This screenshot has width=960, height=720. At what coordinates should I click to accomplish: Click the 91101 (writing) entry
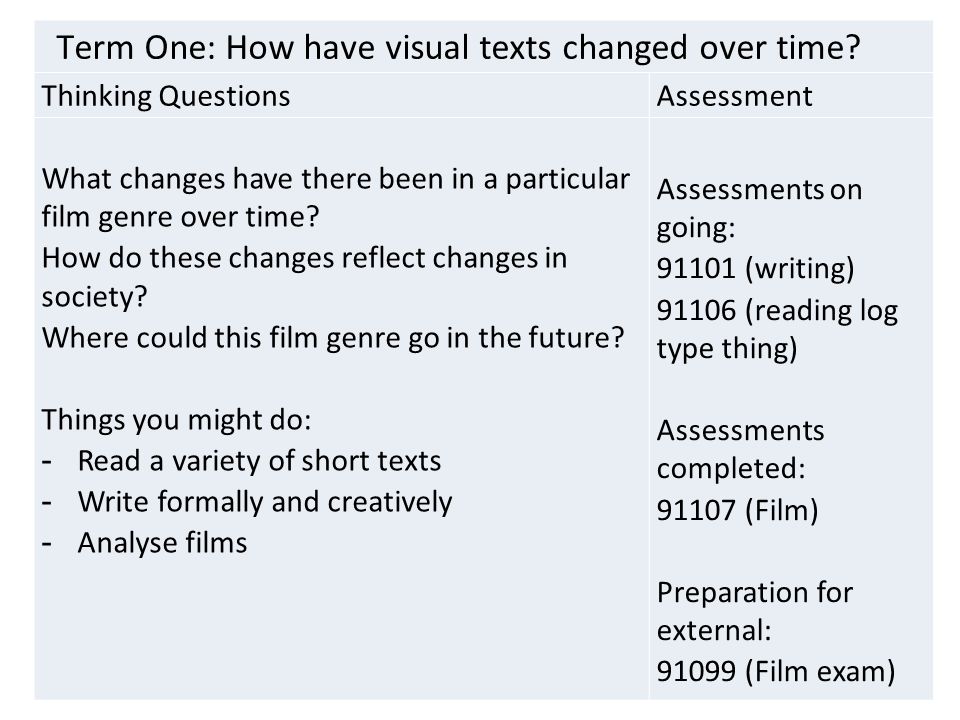755,268
